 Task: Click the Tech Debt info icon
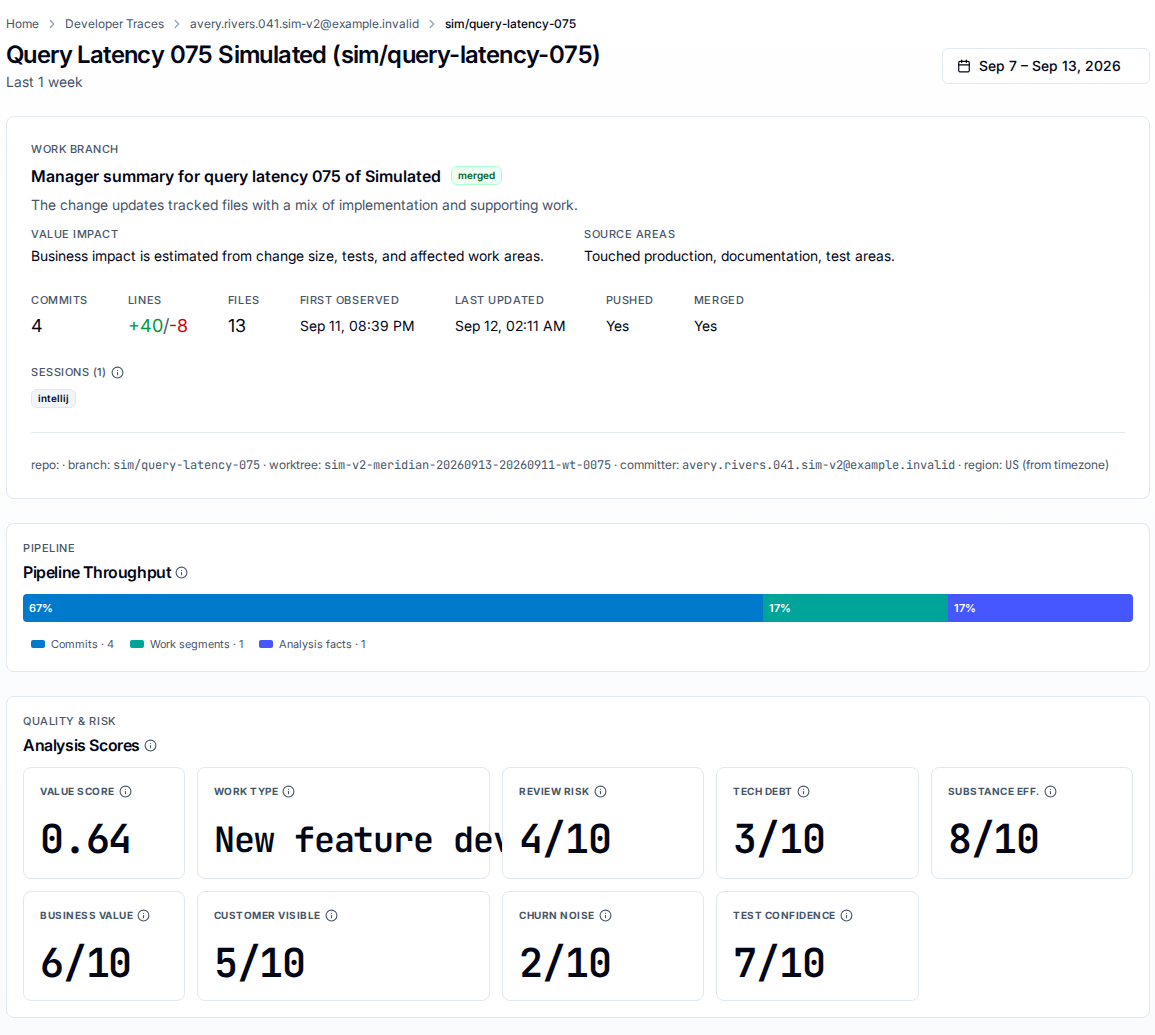click(804, 792)
